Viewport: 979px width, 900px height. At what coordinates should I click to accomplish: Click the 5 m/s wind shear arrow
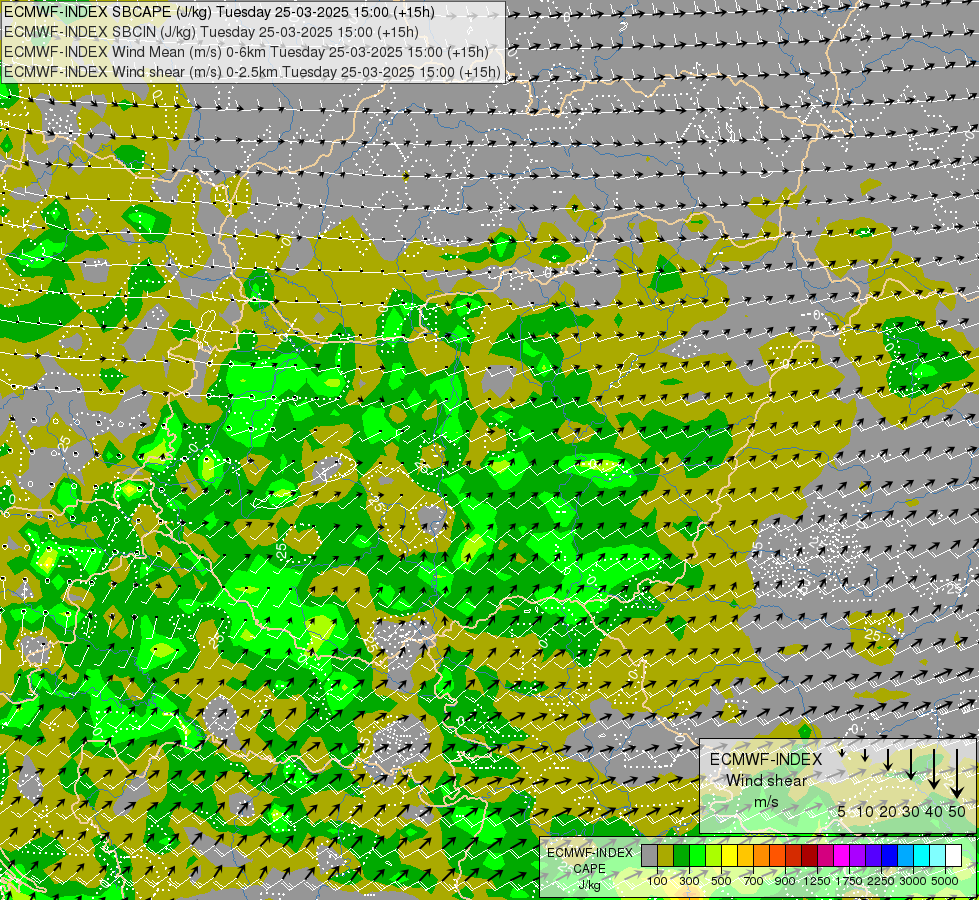click(842, 753)
